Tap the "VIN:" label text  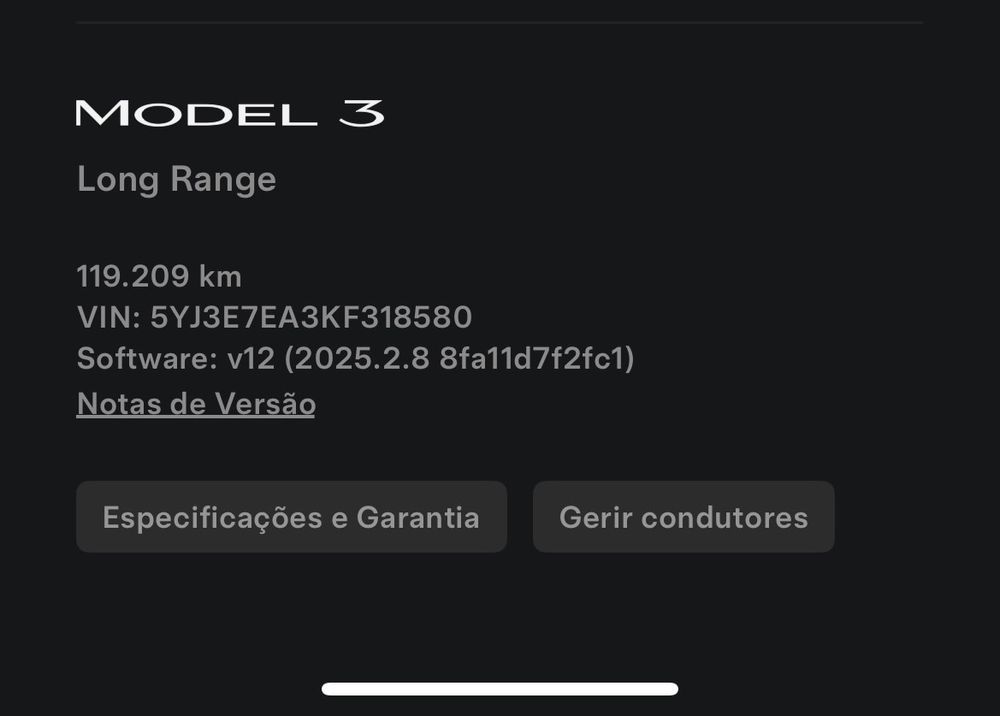(x=109, y=317)
